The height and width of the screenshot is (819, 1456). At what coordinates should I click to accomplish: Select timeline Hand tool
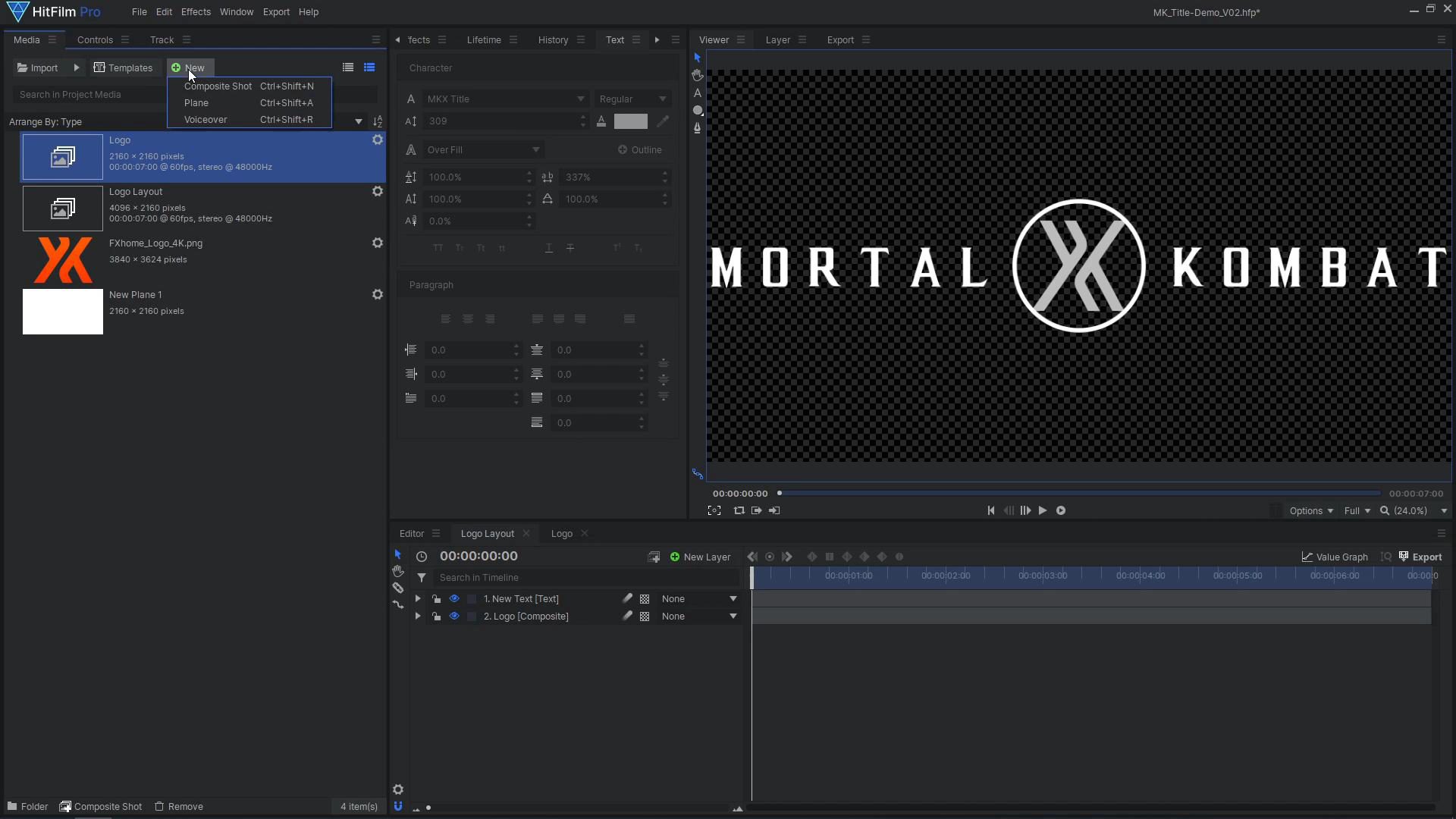coord(397,570)
